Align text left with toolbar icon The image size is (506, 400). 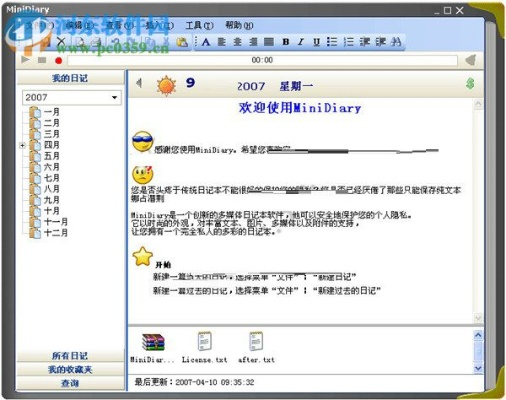click(222, 42)
